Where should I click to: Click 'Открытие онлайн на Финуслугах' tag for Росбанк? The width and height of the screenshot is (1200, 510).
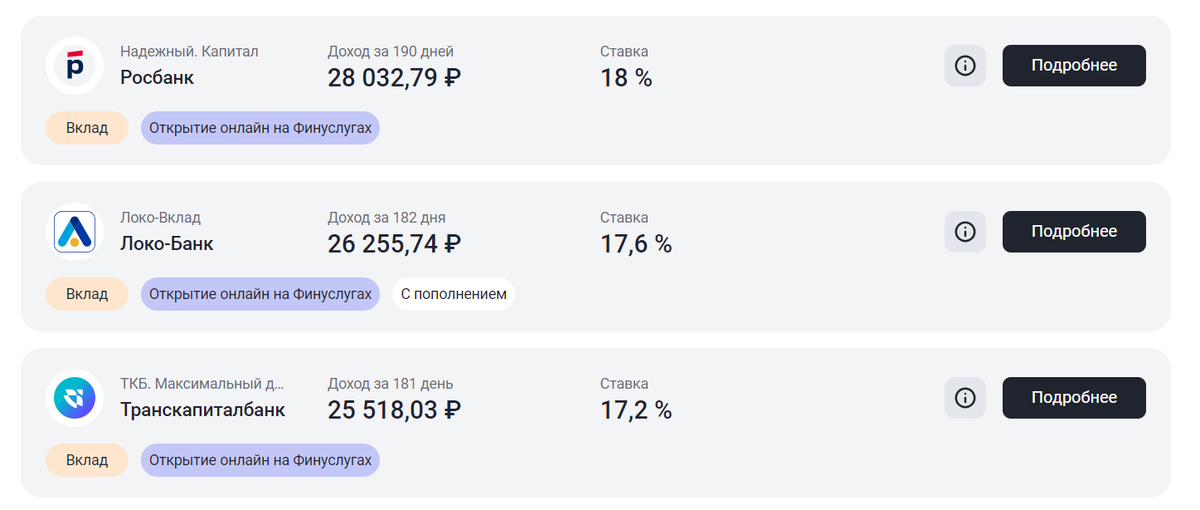click(x=260, y=128)
